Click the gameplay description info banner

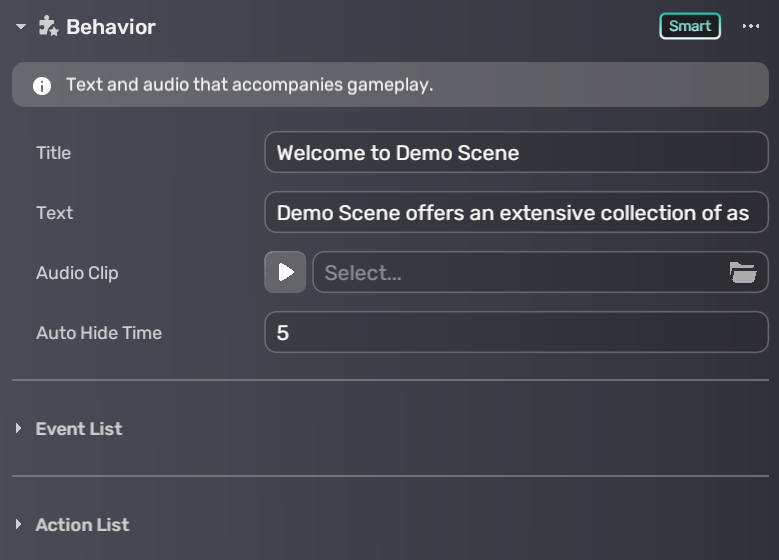[x=390, y=85]
